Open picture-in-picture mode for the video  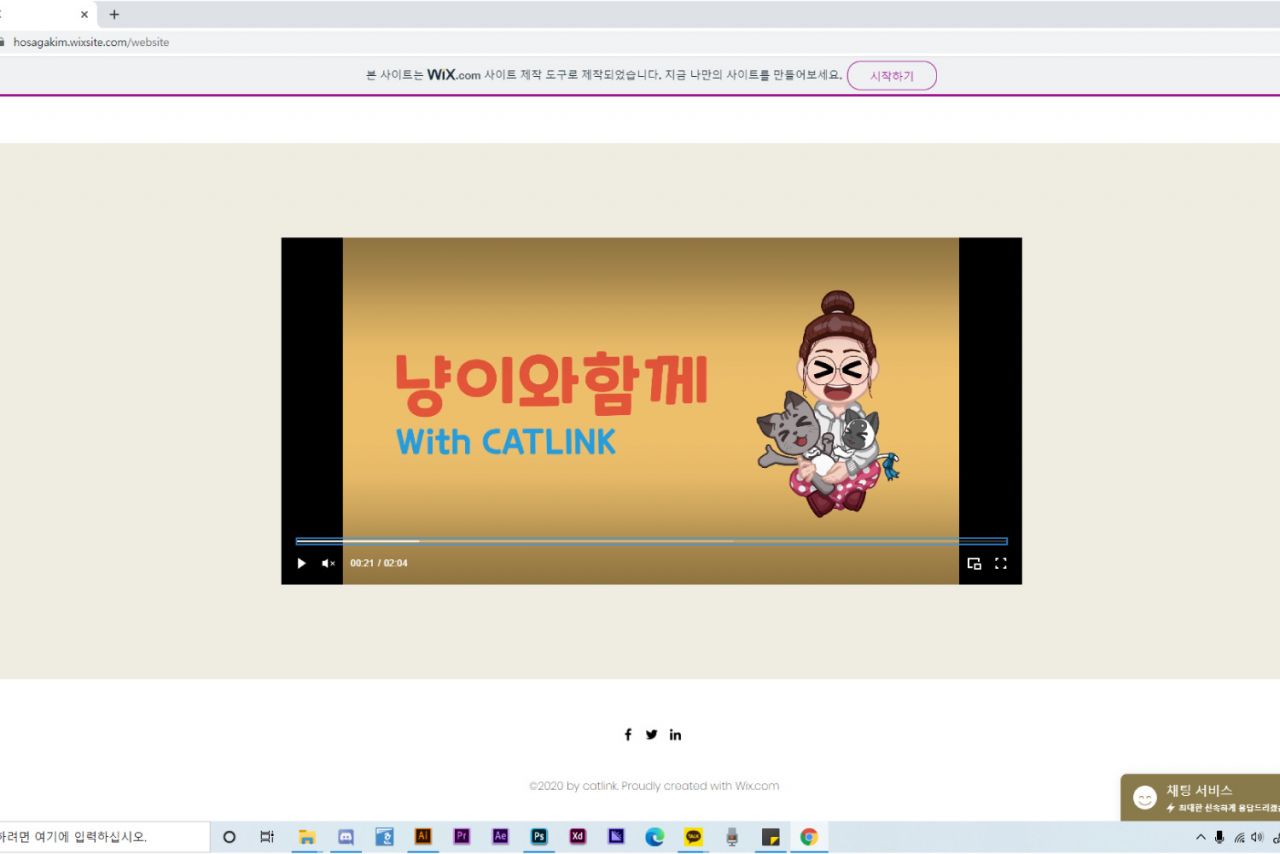tap(974, 563)
